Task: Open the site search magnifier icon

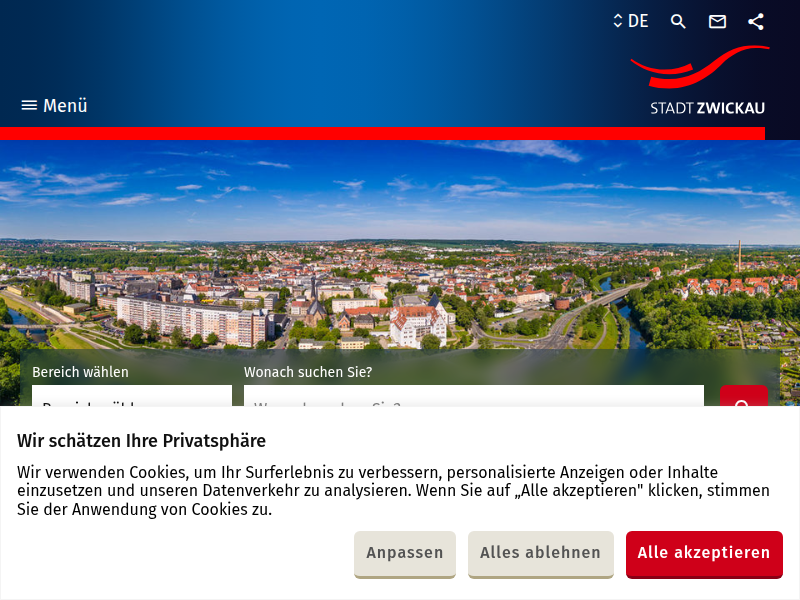Action: [x=678, y=21]
